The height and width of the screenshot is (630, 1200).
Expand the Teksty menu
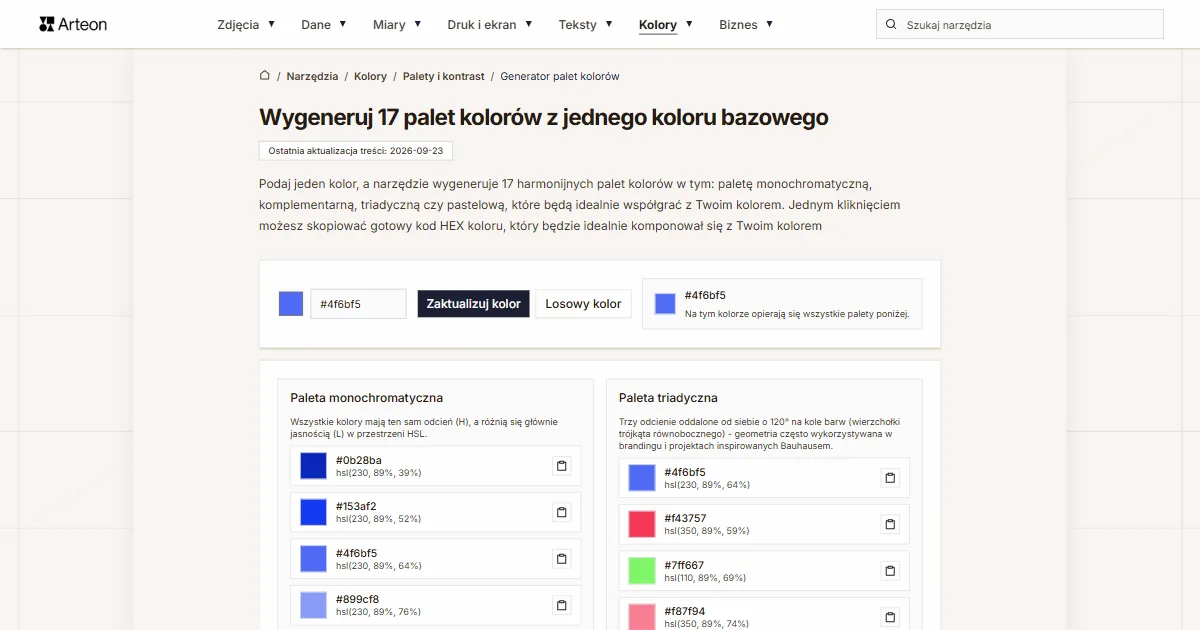(x=586, y=24)
